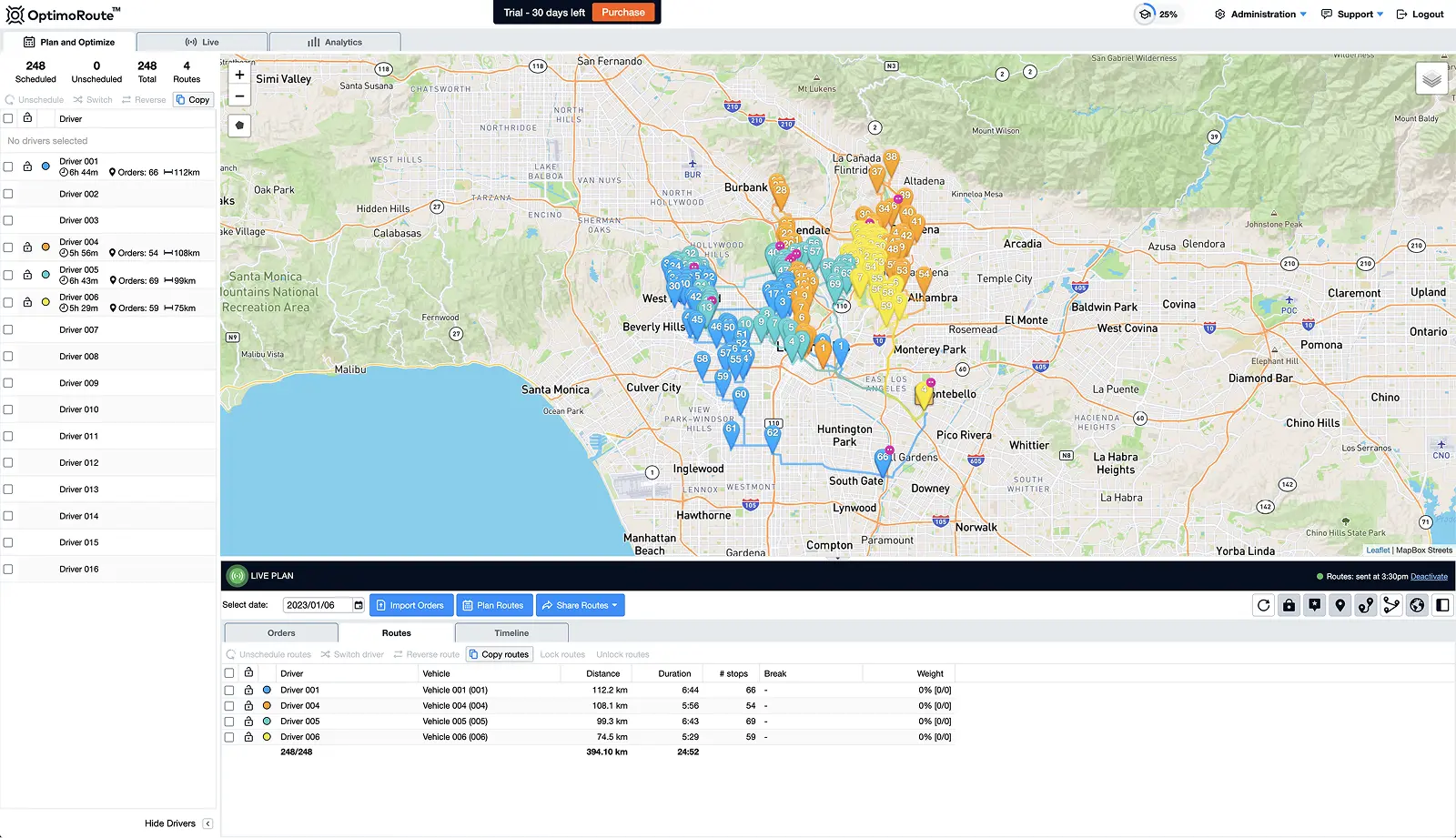Check the Driver 005 routes table checkbox

tap(229, 722)
